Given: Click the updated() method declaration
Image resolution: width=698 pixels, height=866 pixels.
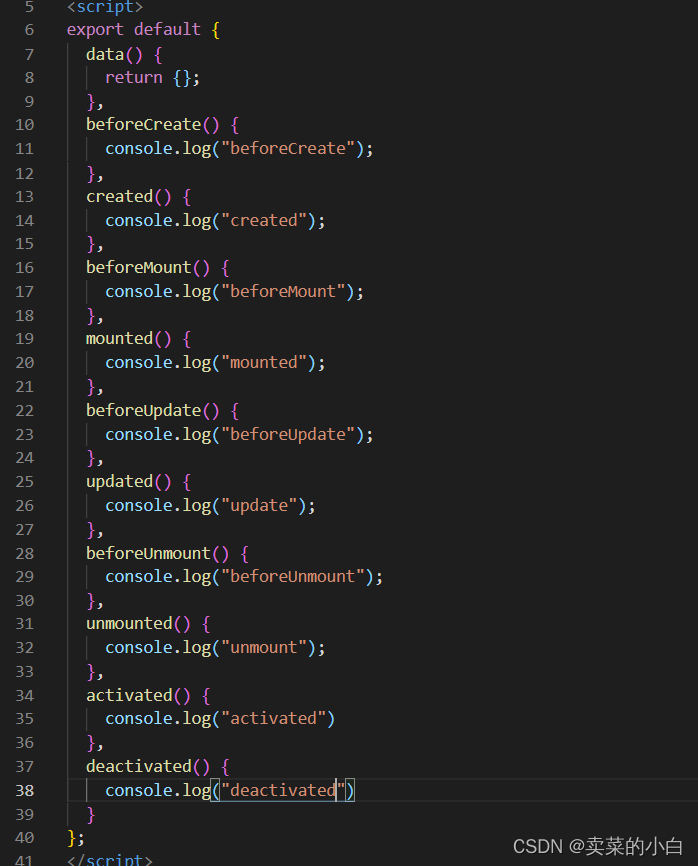Looking at the screenshot, I should point(139,482).
